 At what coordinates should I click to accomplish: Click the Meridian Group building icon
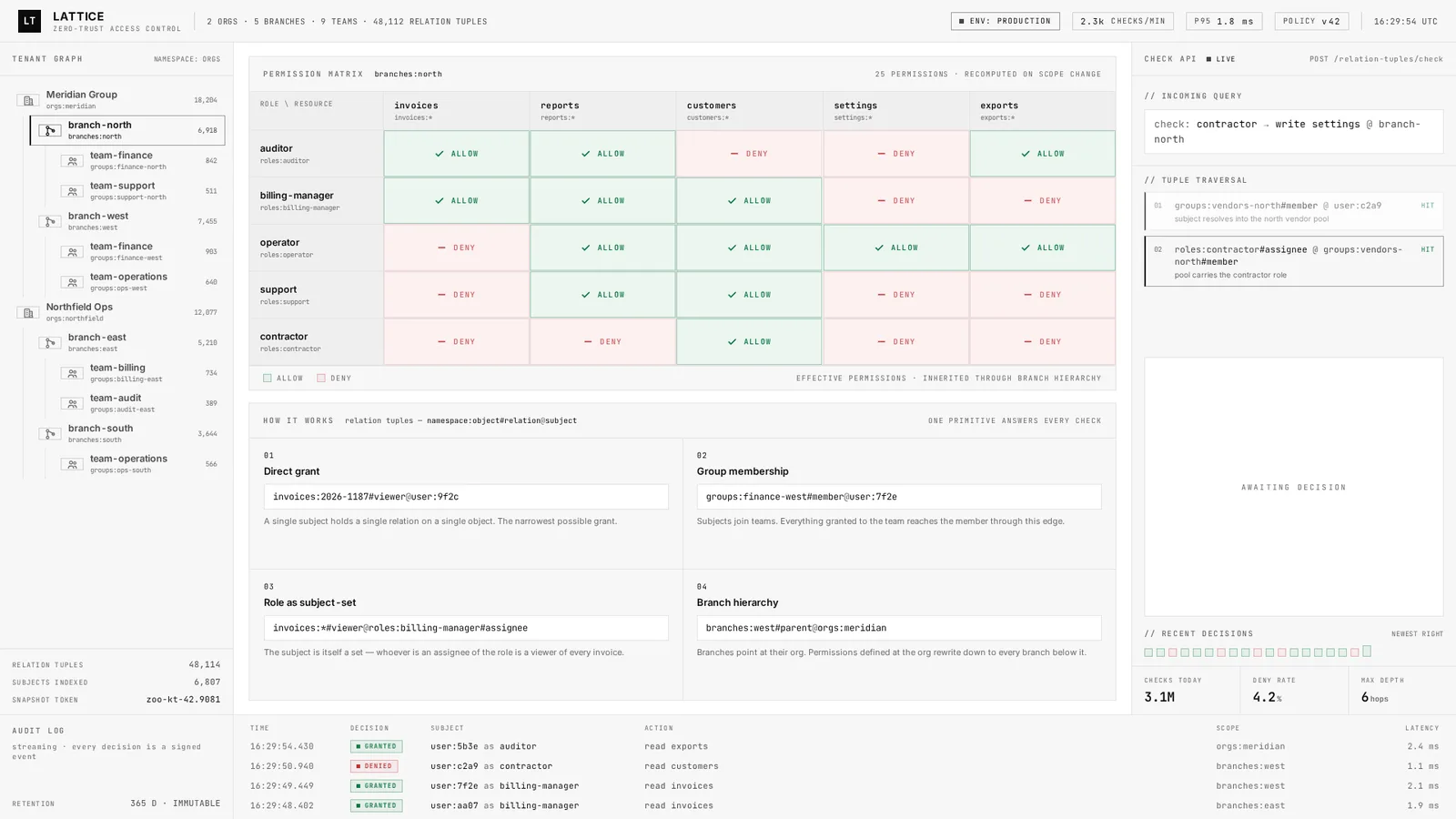click(28, 100)
